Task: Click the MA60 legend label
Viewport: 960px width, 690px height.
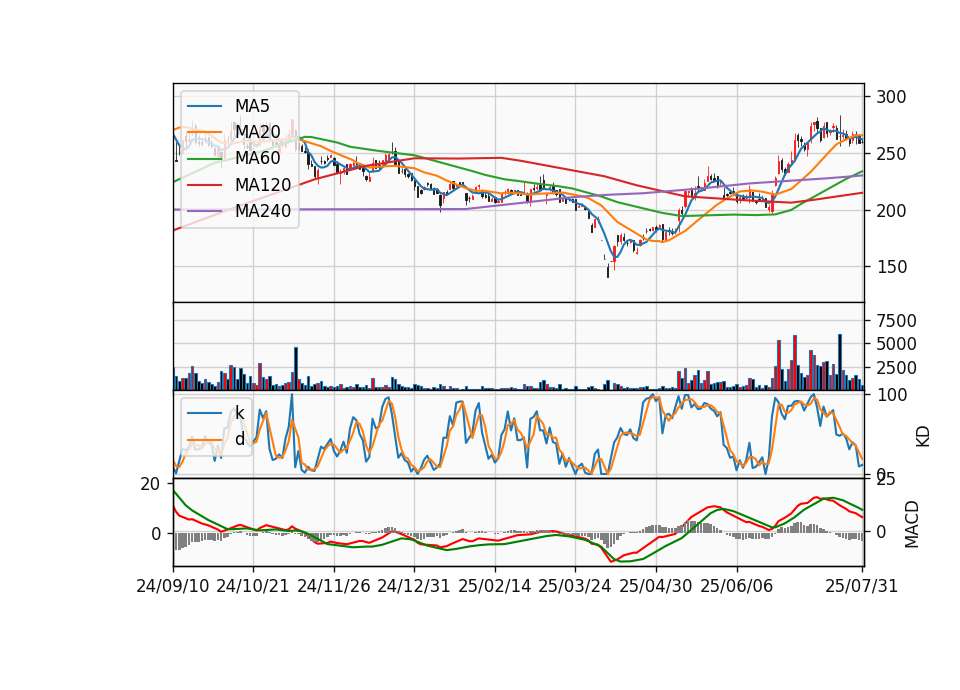Action: 257,158
